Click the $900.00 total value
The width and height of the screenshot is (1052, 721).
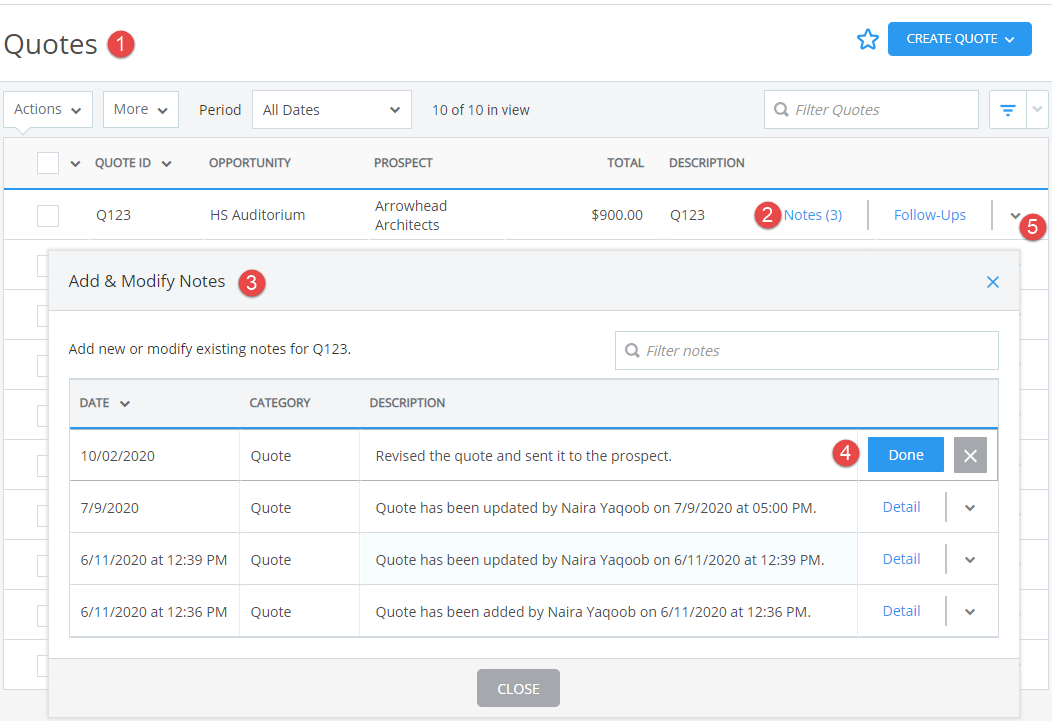coord(617,215)
